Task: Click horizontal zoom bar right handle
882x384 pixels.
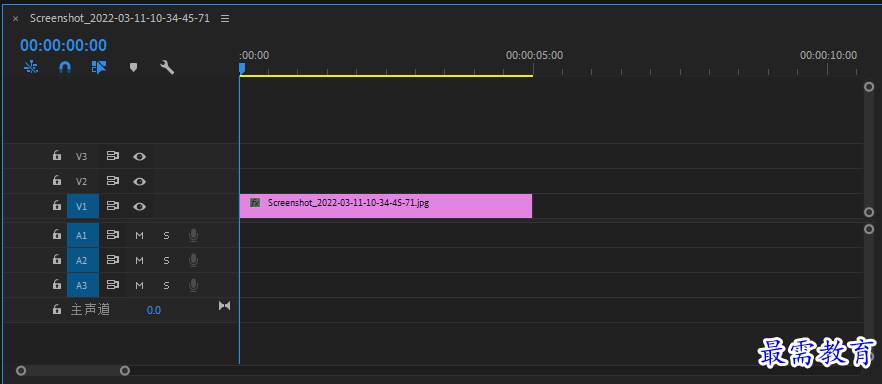Action: pos(125,371)
